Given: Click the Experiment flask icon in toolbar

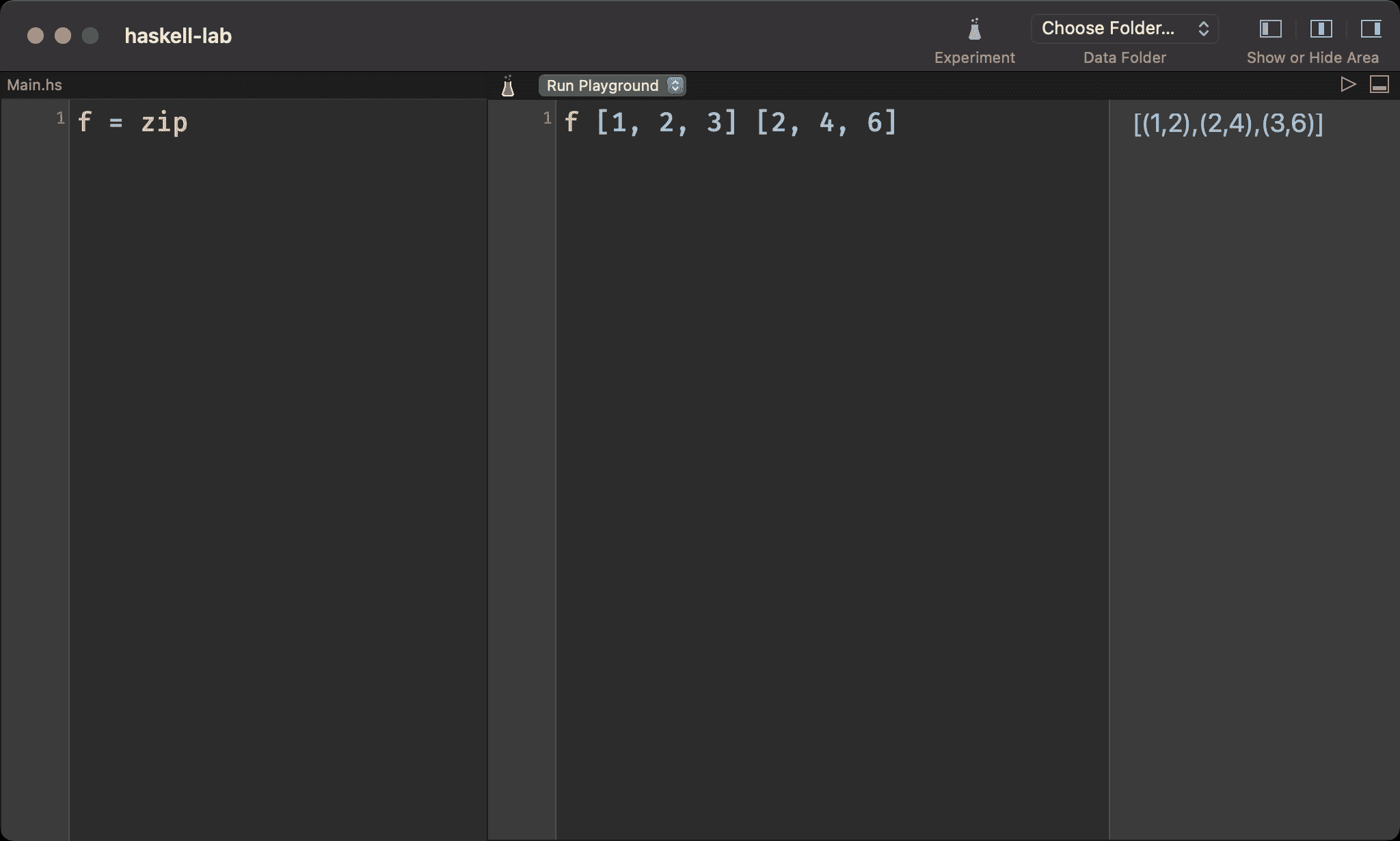Looking at the screenshot, I should click(974, 29).
